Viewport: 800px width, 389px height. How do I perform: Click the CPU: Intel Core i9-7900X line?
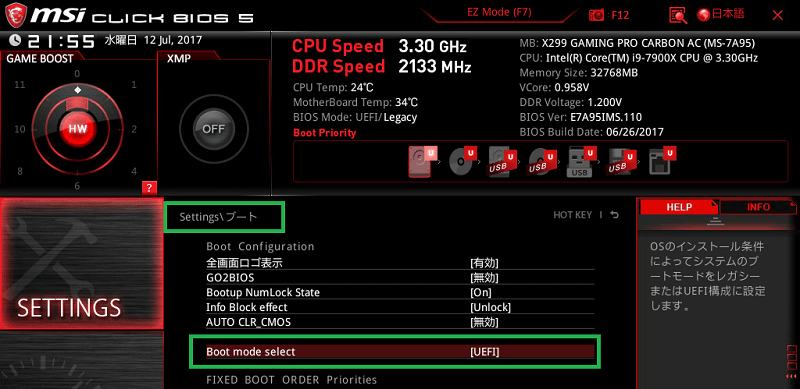[x=638, y=58]
